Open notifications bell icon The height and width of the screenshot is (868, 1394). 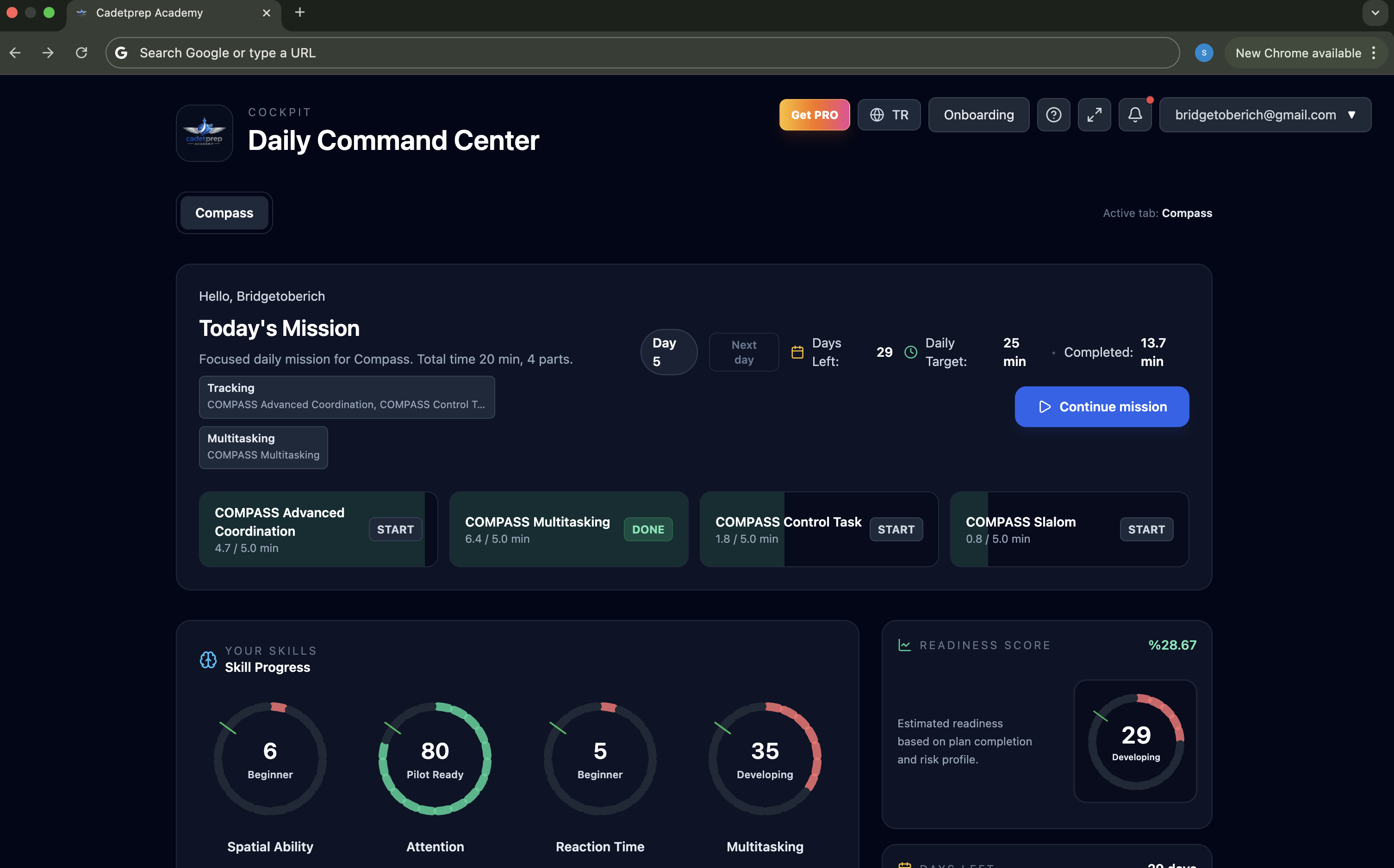click(1134, 115)
